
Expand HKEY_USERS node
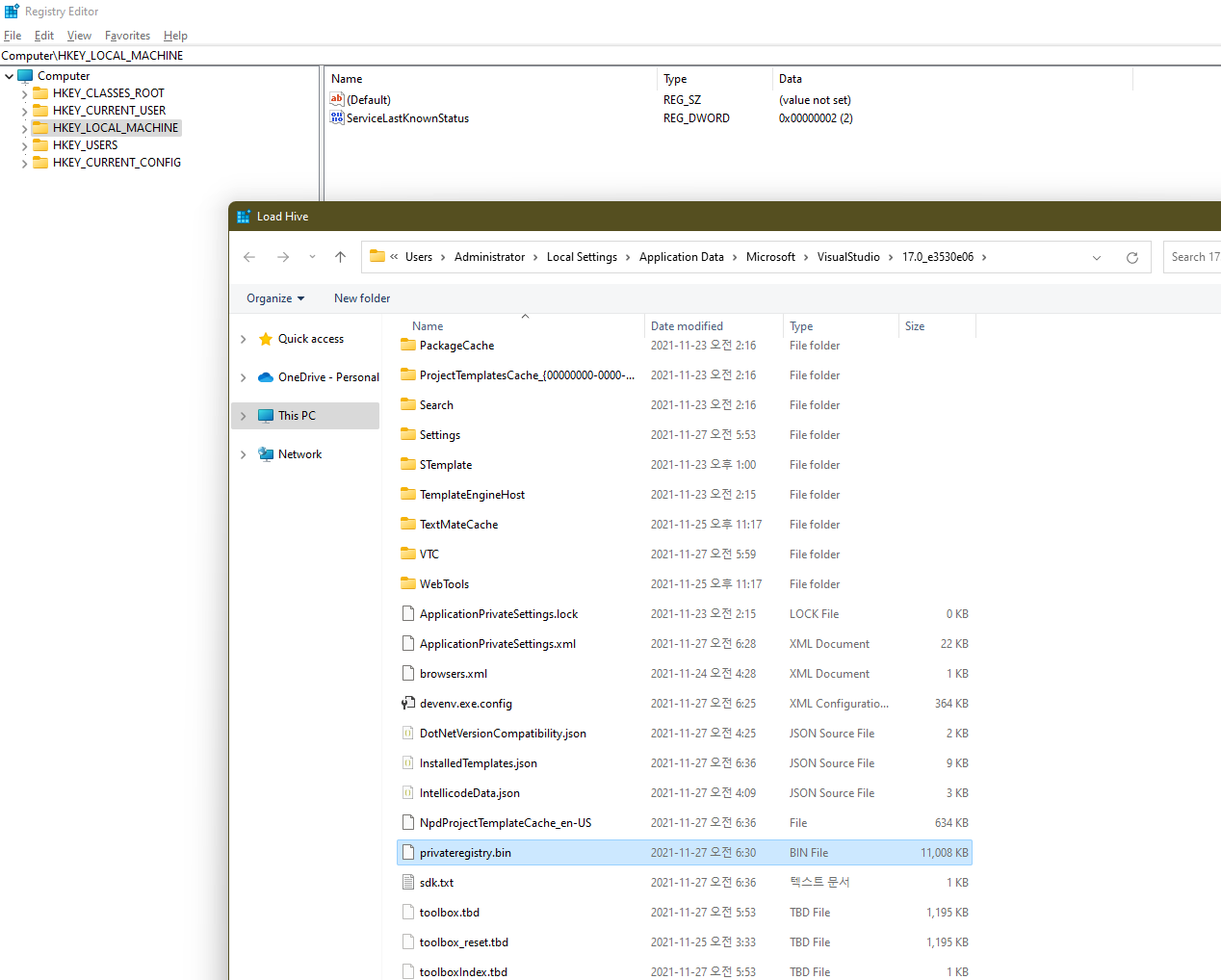pyautogui.click(x=24, y=145)
